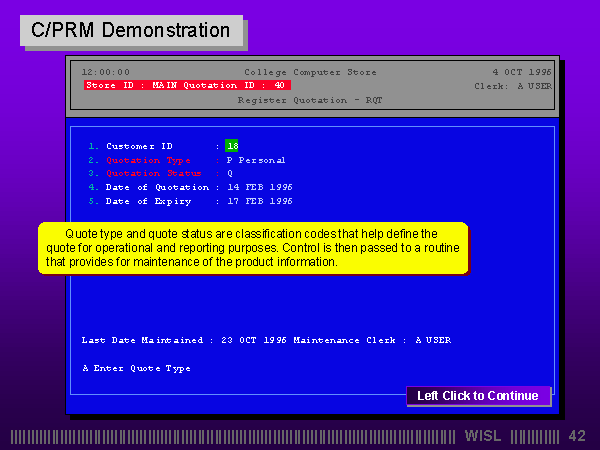
Task: Click the Customer ID field label
Action: (139, 146)
